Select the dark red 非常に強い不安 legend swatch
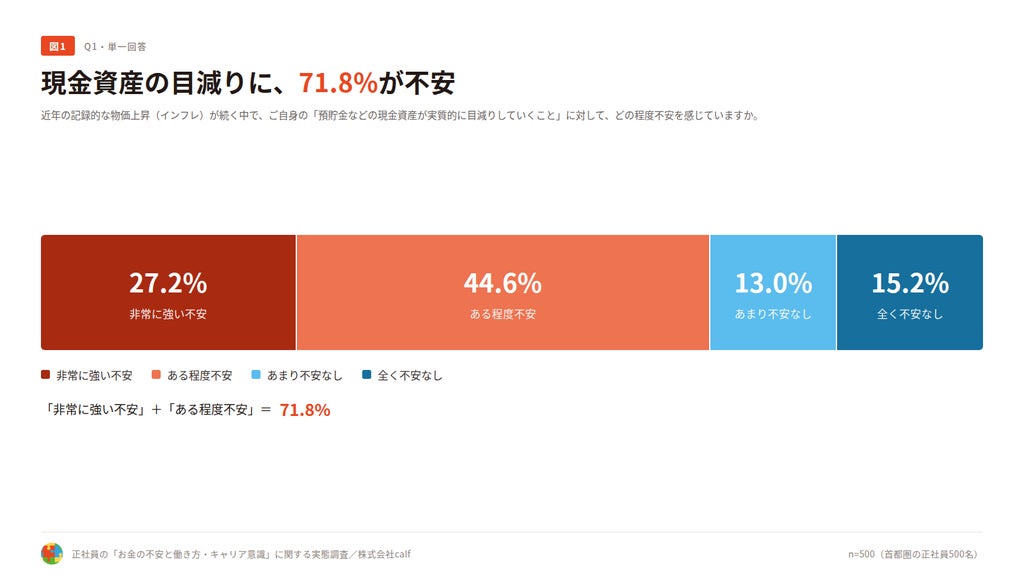 [x=45, y=375]
